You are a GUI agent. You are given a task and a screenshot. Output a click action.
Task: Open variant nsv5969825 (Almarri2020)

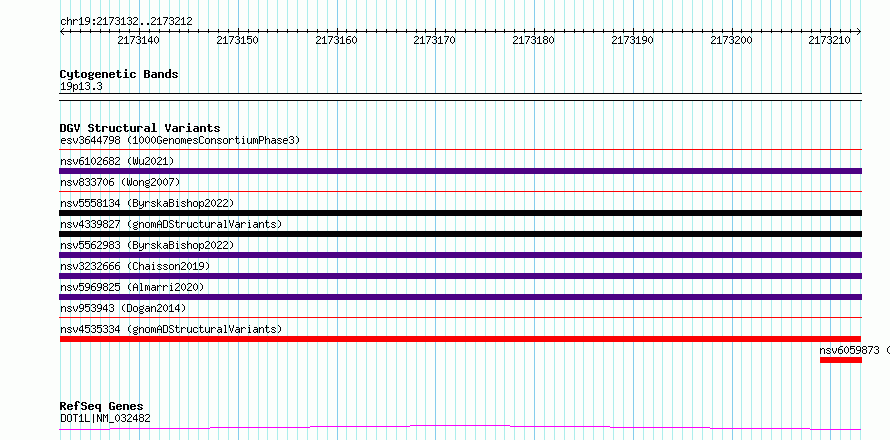click(132, 287)
